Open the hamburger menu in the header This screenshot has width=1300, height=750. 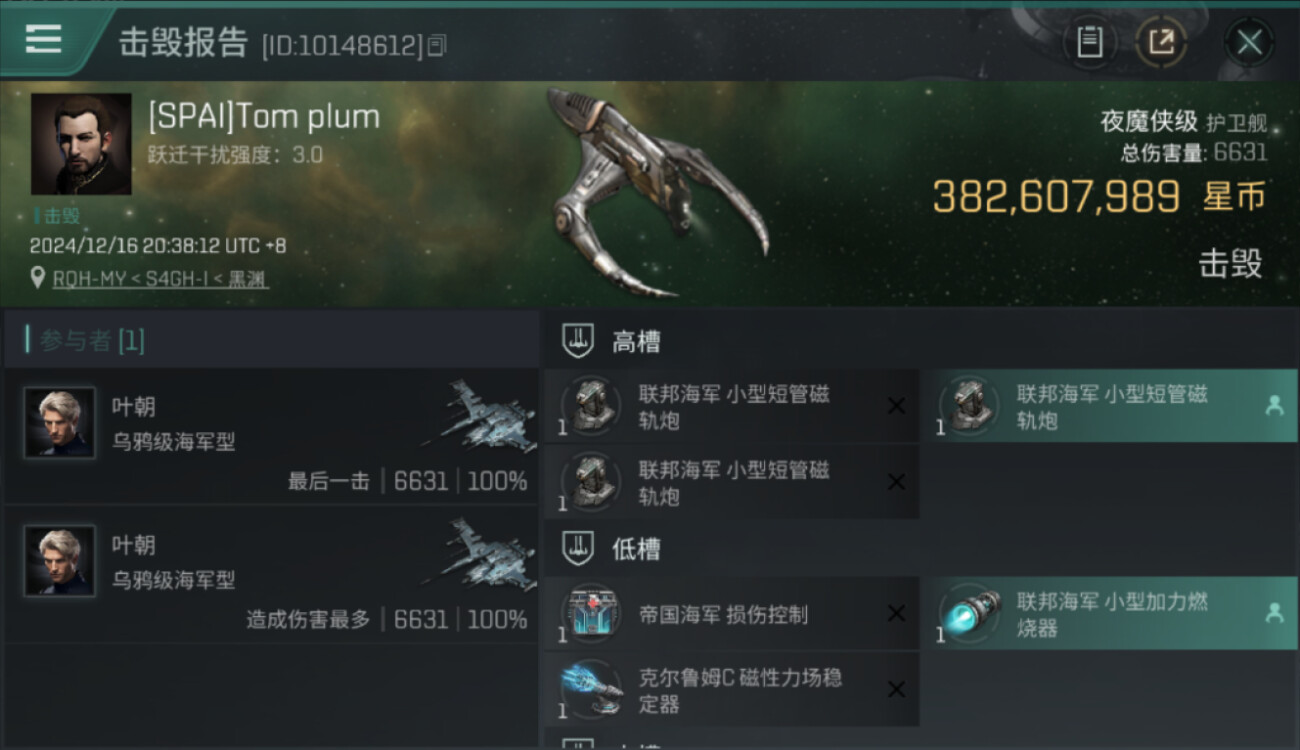pyautogui.click(x=44, y=39)
